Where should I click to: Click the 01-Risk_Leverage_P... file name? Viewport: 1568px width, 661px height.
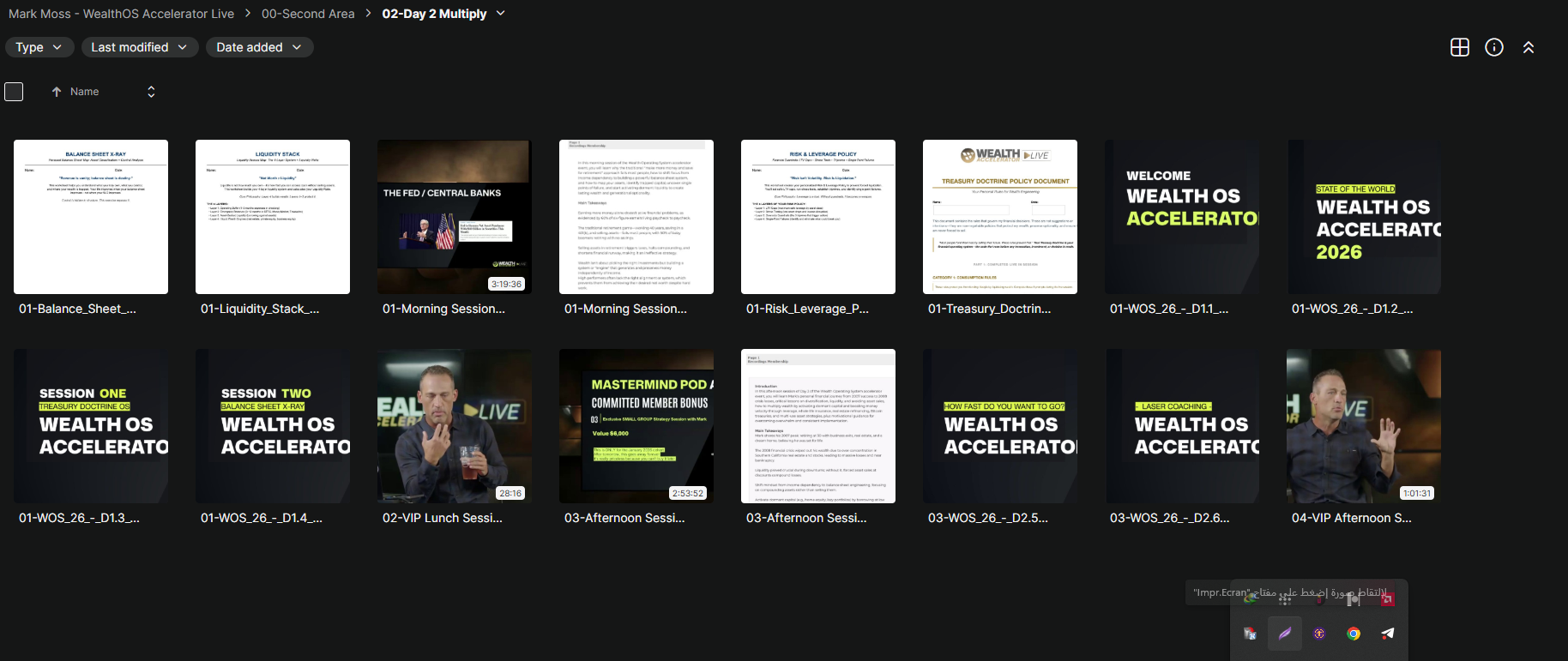tap(807, 309)
